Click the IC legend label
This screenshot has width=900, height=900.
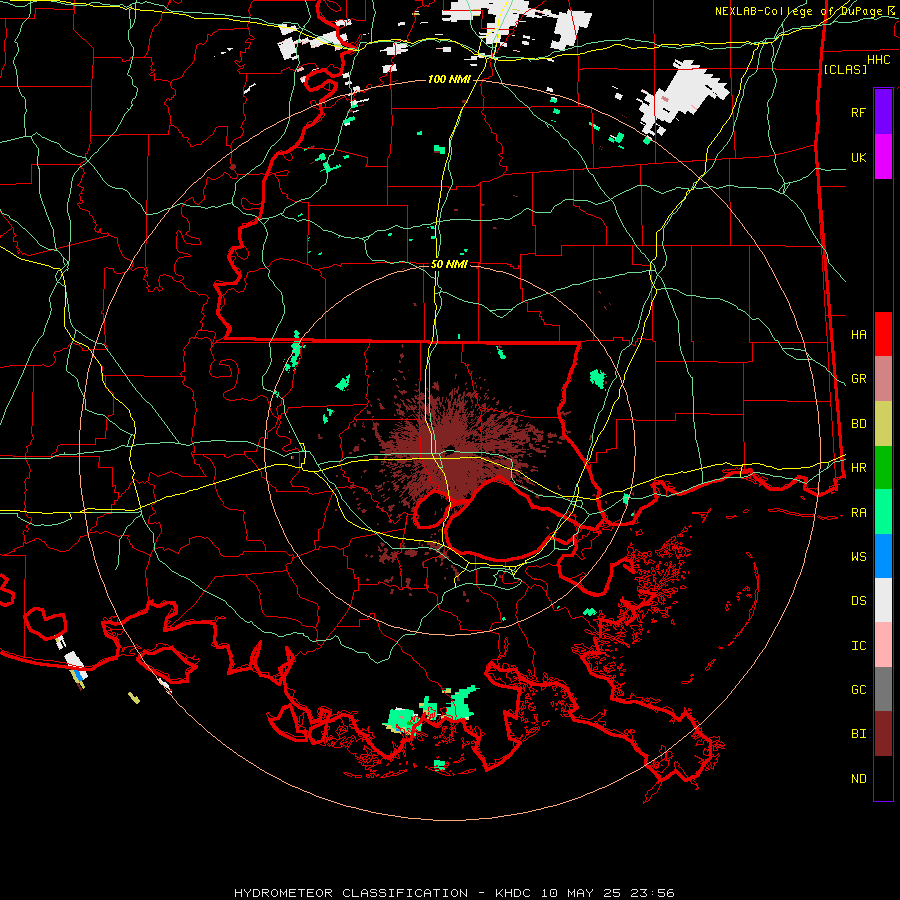pos(858,646)
